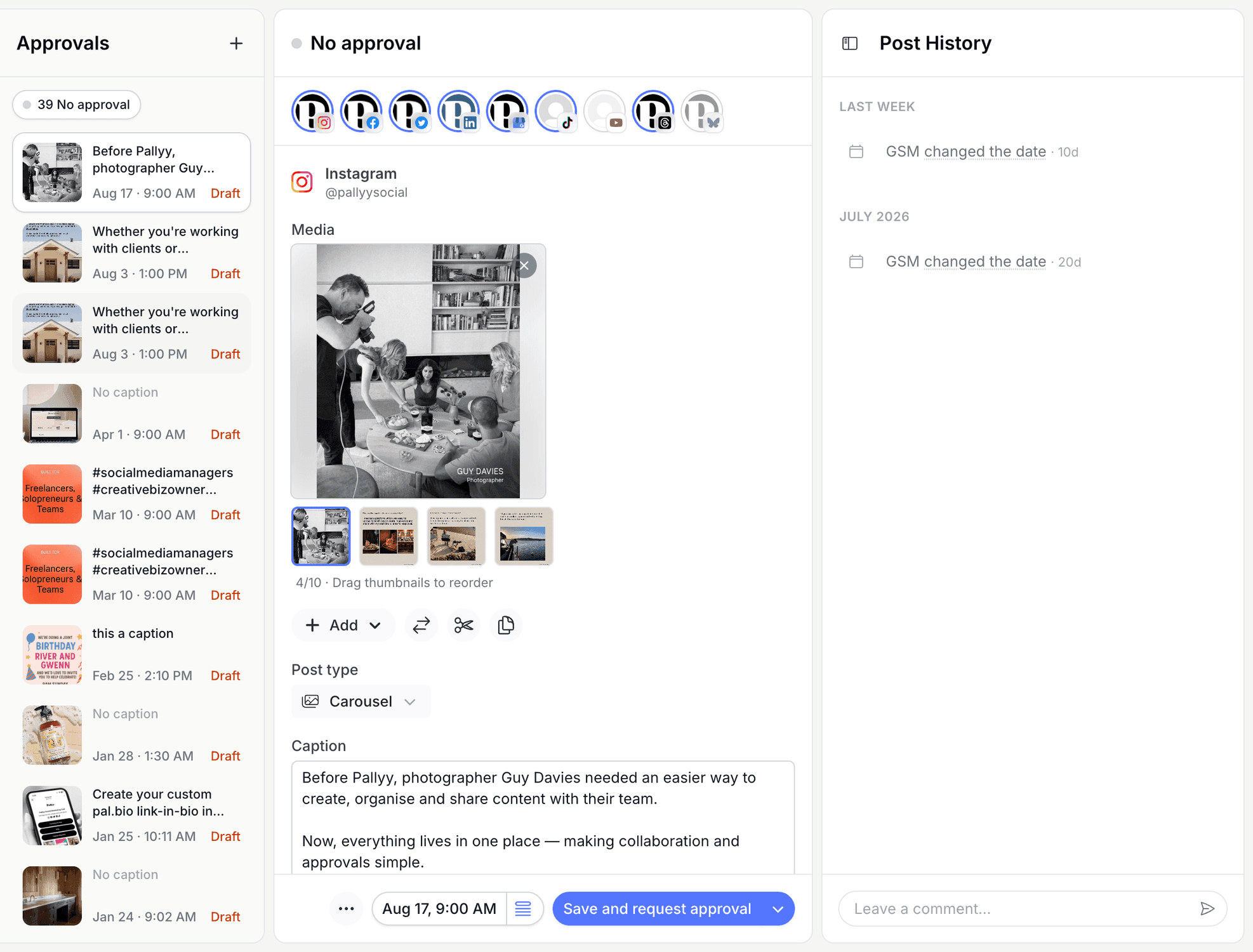Image resolution: width=1253 pixels, height=952 pixels.
Task: Click the send comment arrow icon
Action: (x=1207, y=909)
